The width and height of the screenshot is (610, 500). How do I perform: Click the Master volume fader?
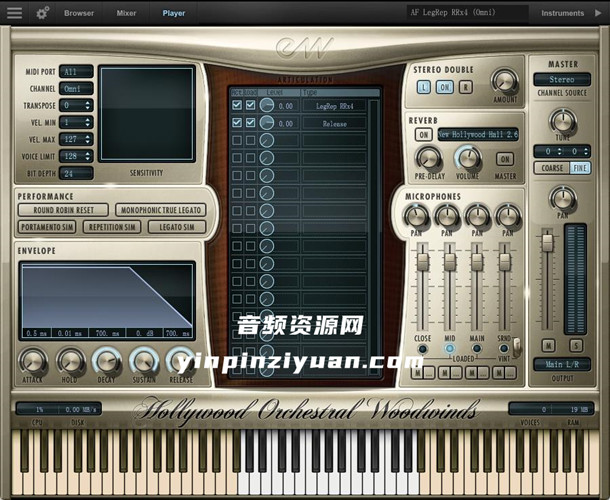click(547, 242)
